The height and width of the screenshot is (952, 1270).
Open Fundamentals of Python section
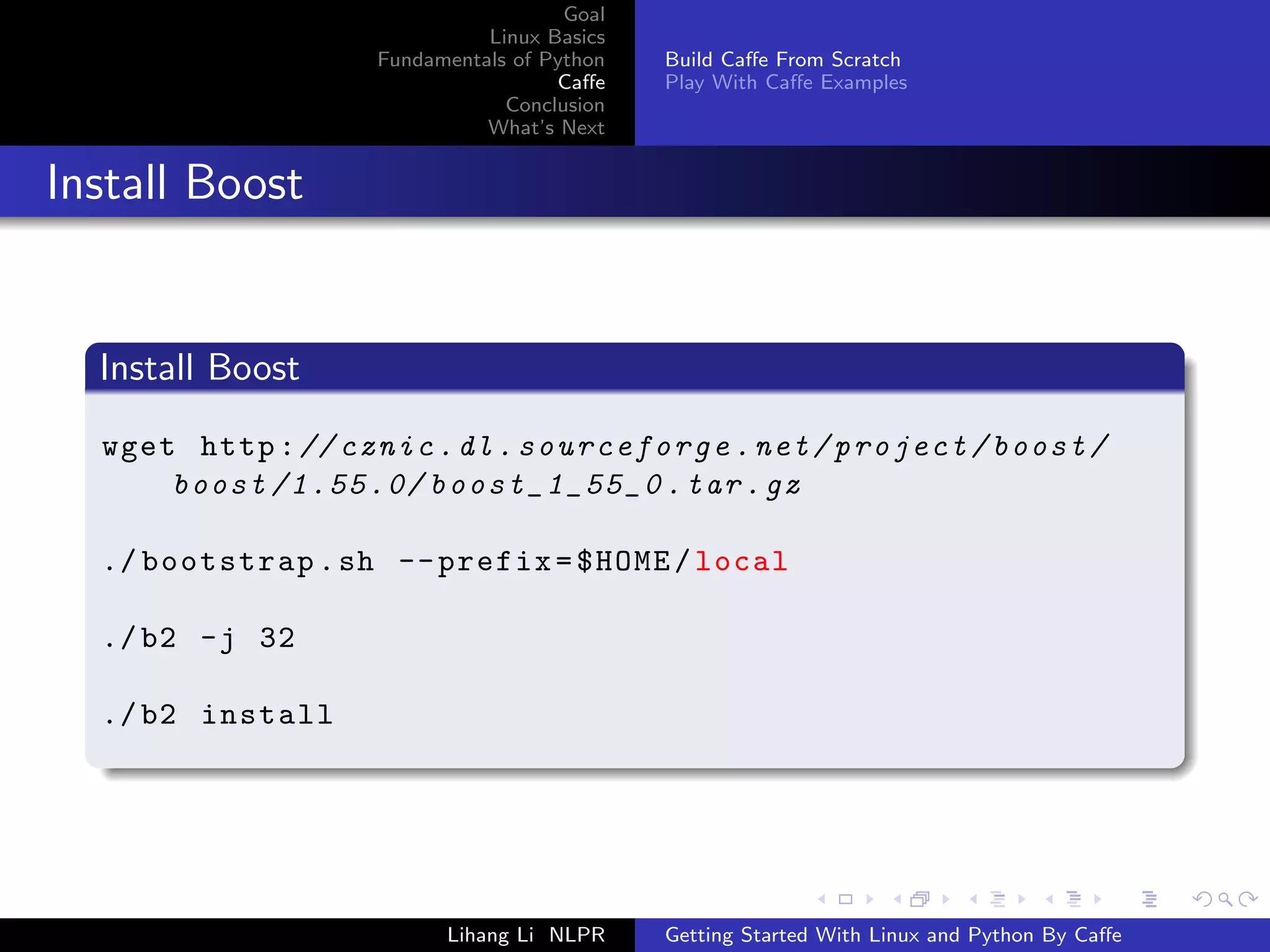(491, 59)
